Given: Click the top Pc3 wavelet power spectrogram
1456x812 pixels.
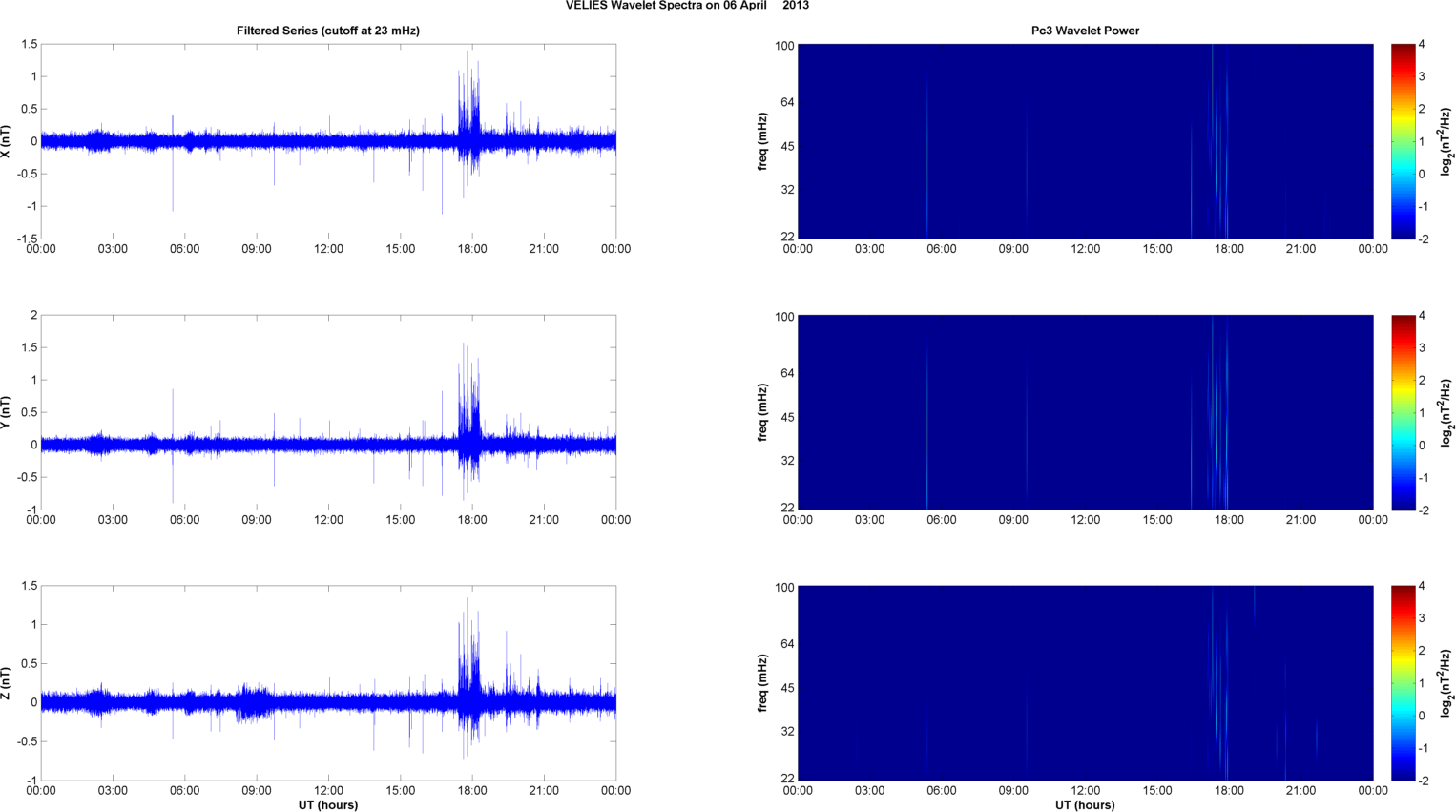Looking at the screenshot, I should point(1085,141).
